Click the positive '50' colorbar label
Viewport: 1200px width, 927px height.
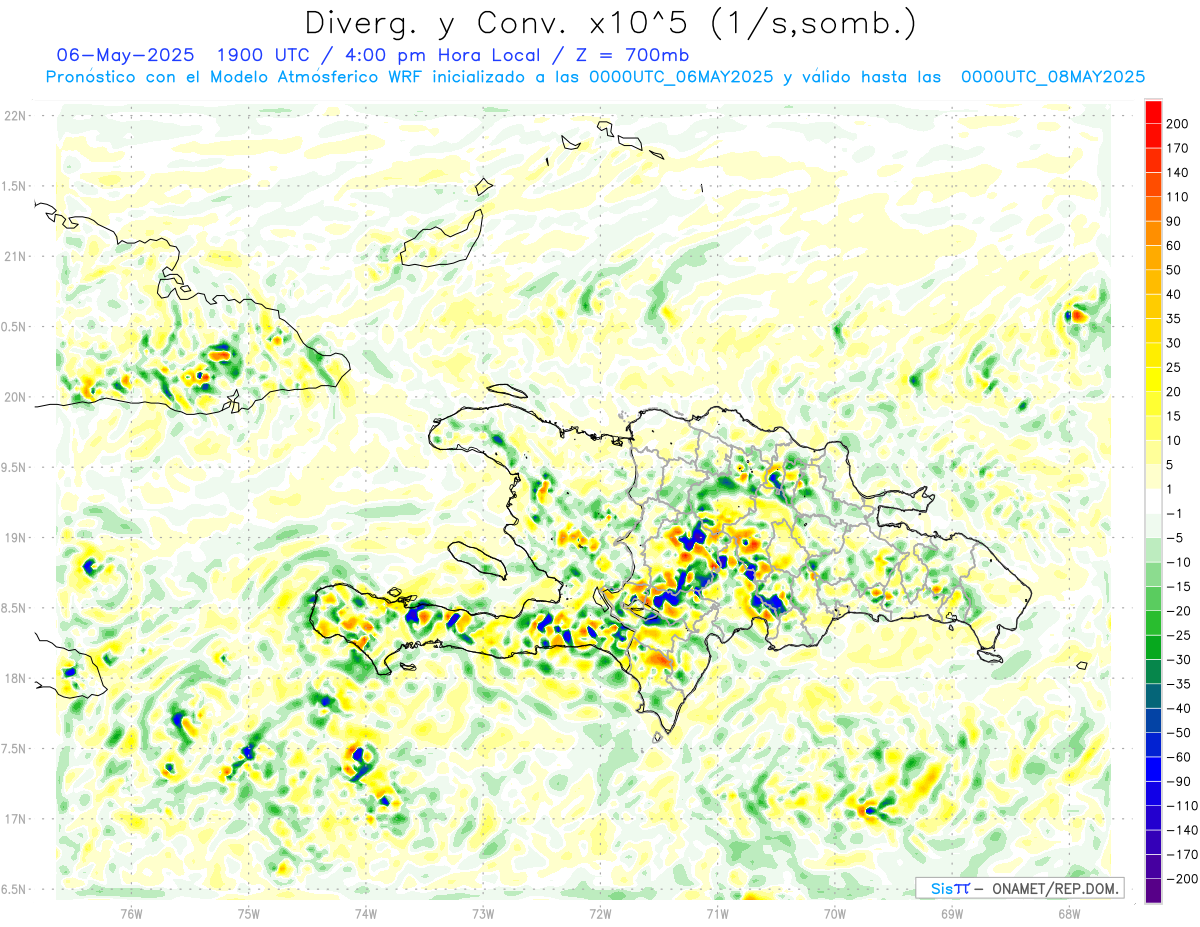click(x=1174, y=270)
